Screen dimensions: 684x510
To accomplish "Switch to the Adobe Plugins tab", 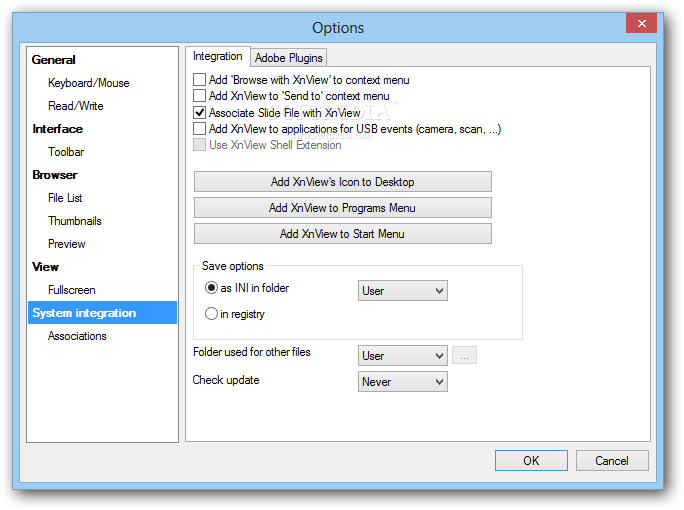I will 288,58.
